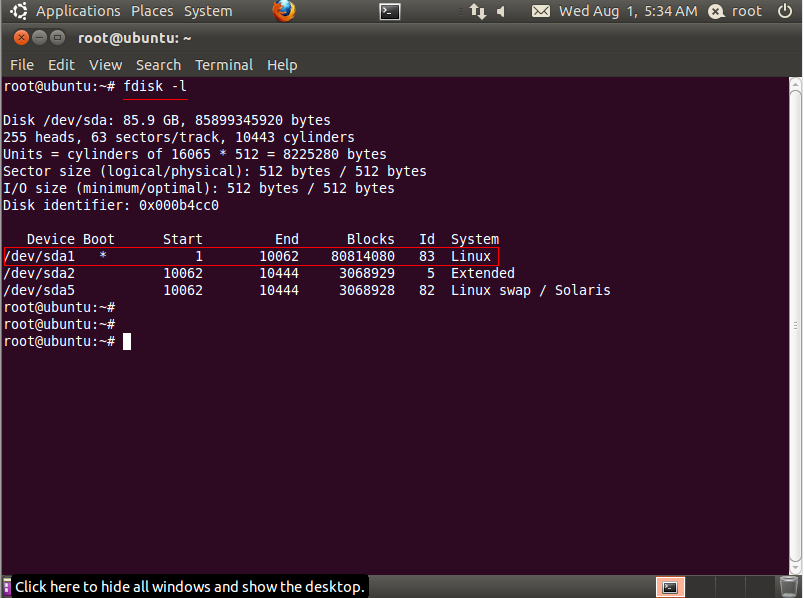The image size is (804, 598).
Task: Click the Blocks value 3068929
Action: (x=367, y=273)
